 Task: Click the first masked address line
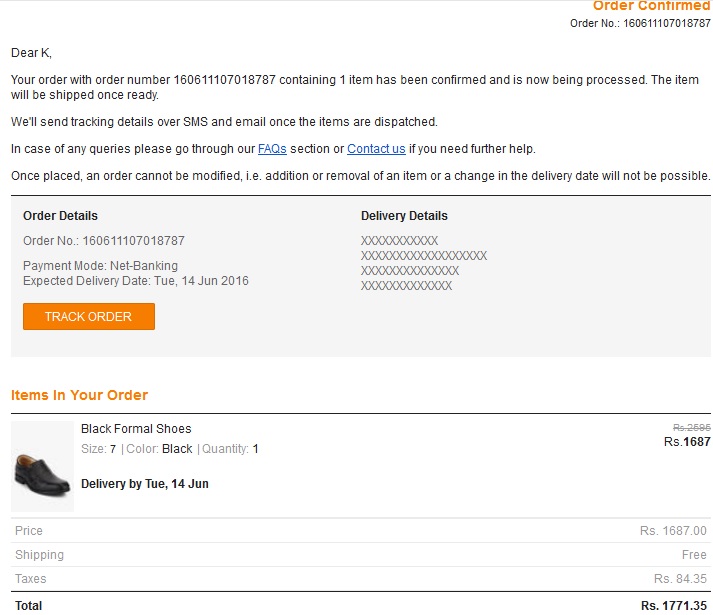[x=399, y=241]
